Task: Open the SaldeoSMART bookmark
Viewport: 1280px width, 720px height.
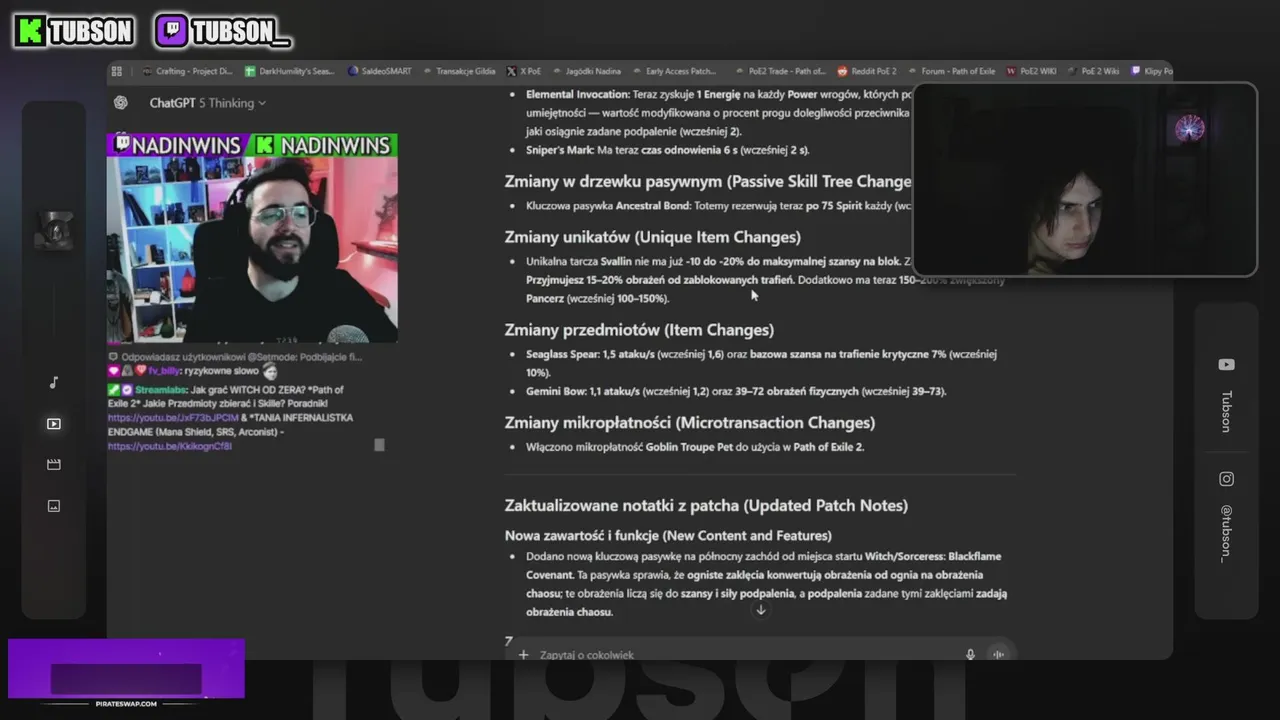Action: click(x=380, y=71)
